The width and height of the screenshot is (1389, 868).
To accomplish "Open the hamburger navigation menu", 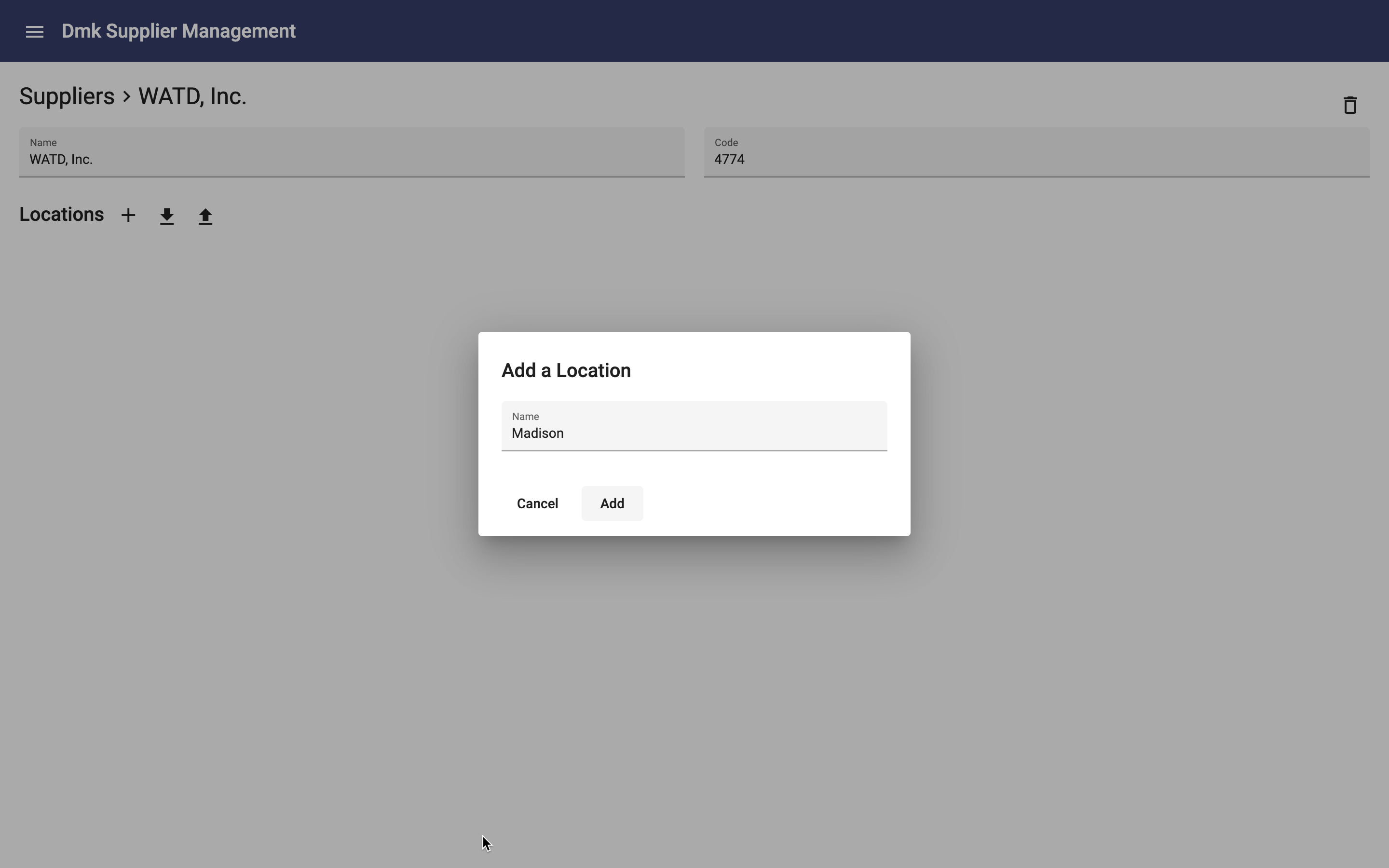I will [34, 31].
